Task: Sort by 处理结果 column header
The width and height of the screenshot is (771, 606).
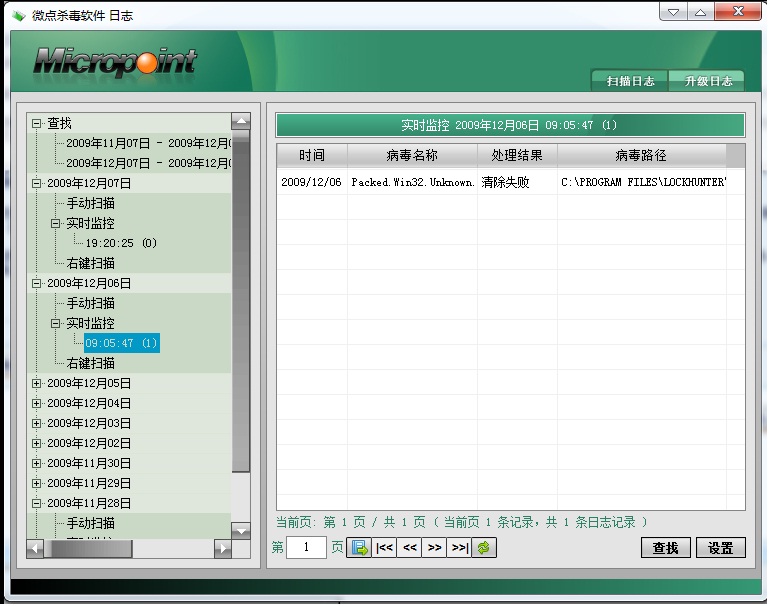Action: click(517, 155)
